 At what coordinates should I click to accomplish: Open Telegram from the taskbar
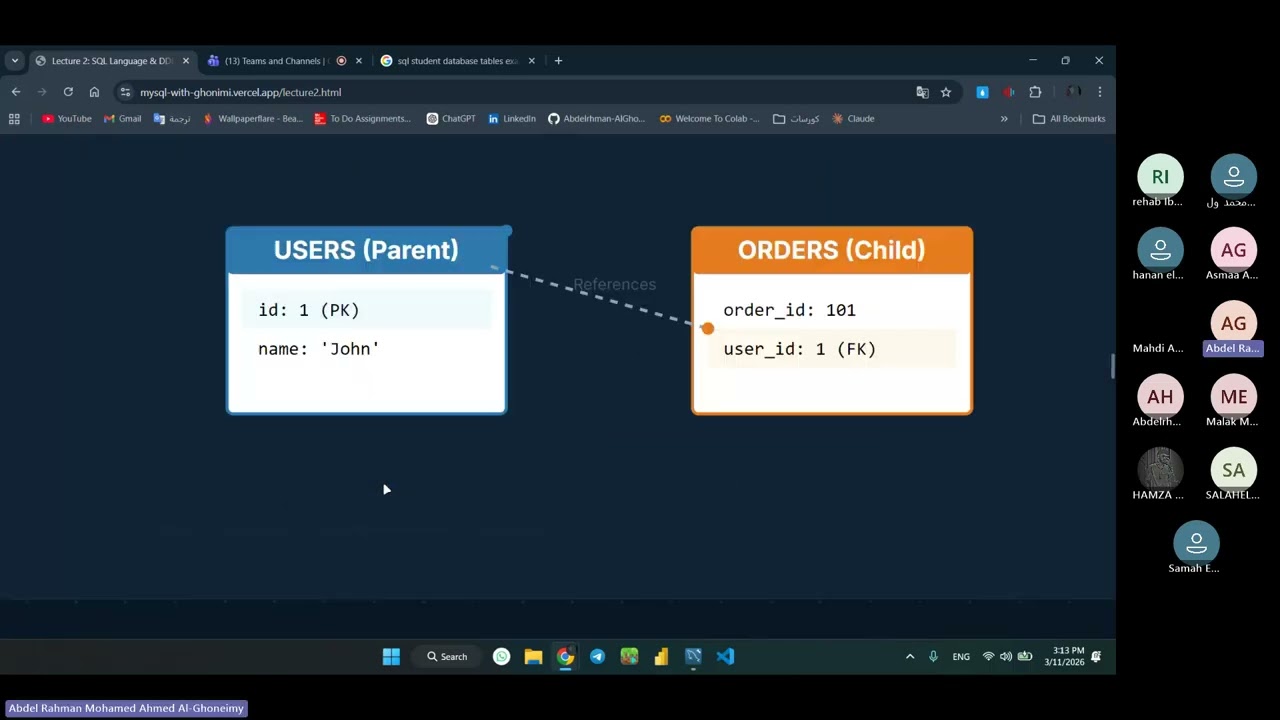[x=597, y=657]
